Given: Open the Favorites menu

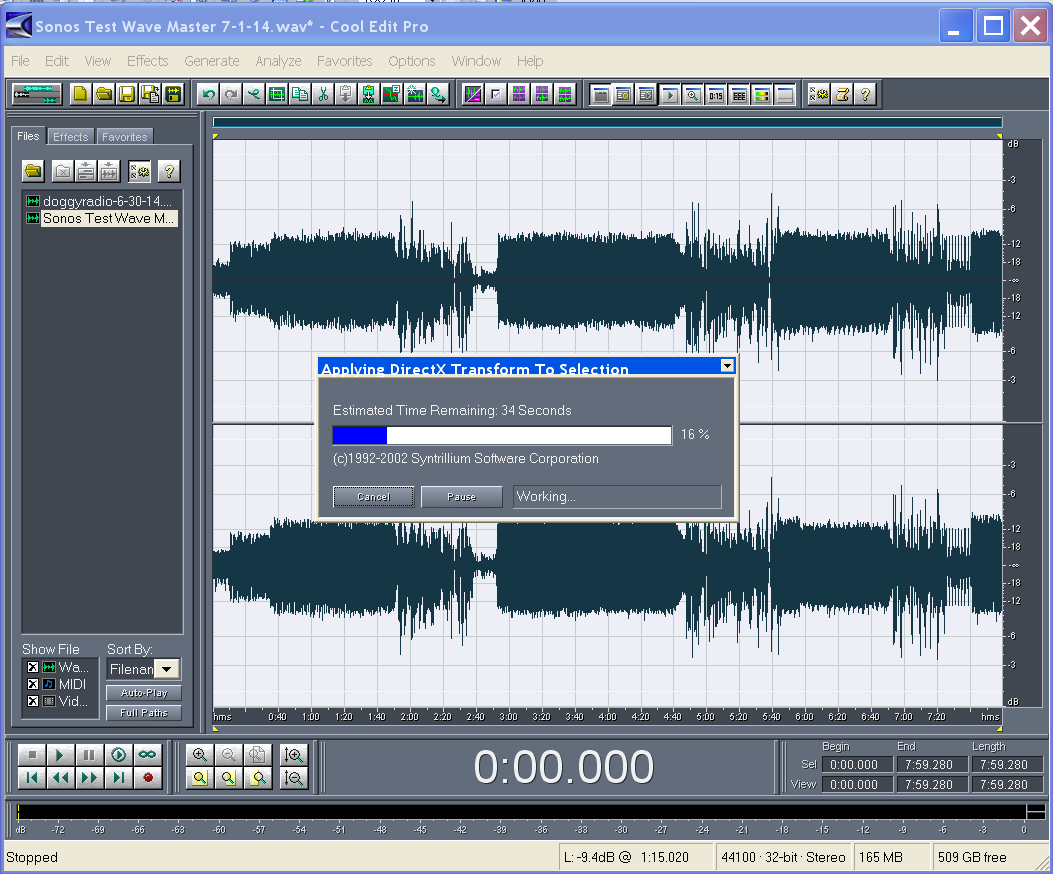Looking at the screenshot, I should pos(345,61).
